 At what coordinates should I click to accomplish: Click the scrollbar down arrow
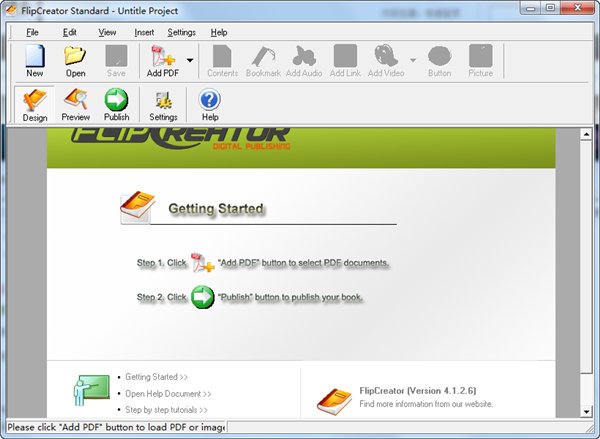coord(586,412)
